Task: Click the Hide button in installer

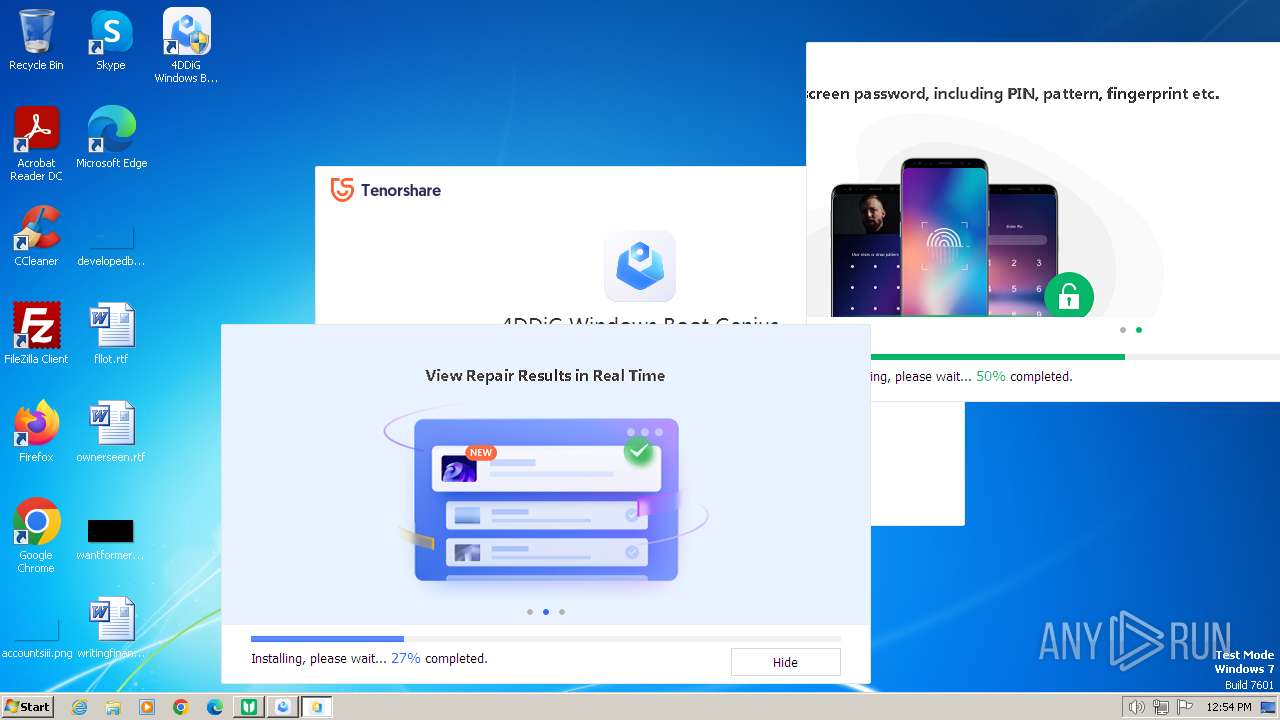Action: [785, 662]
